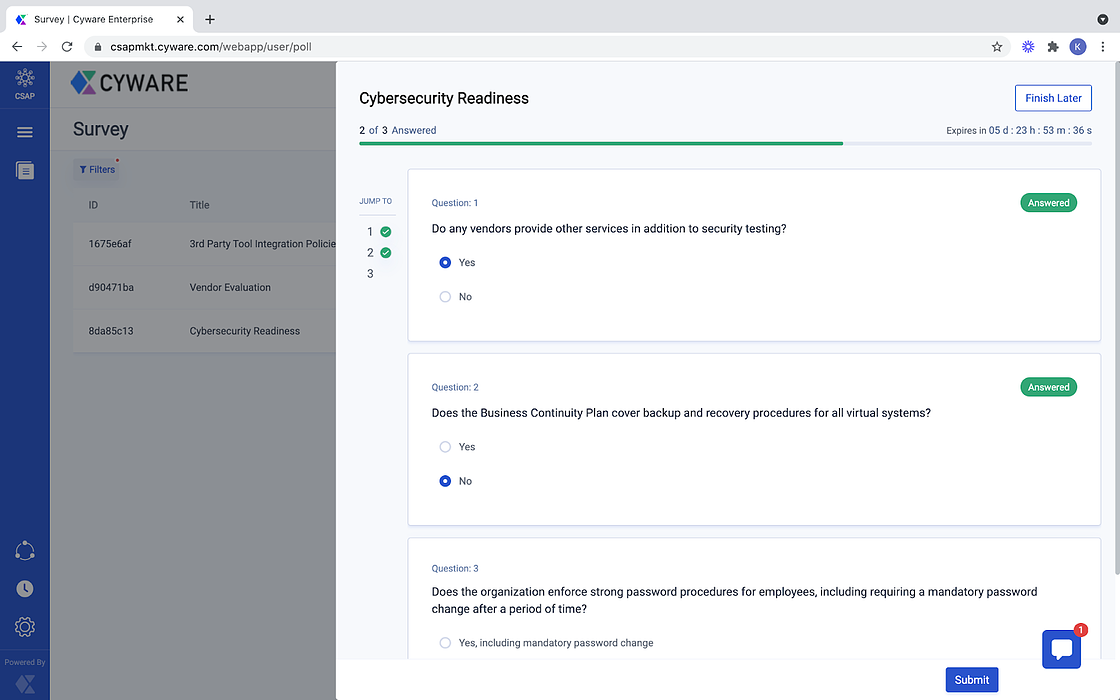Select Yes for Question 2

[x=446, y=447]
